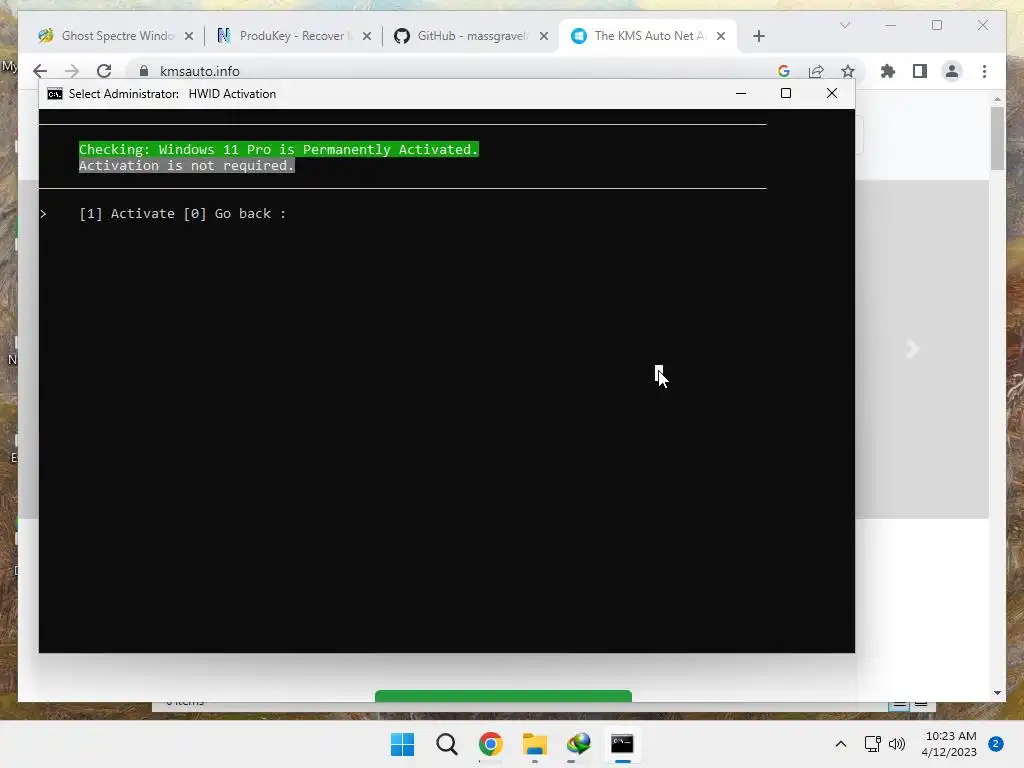The image size is (1024, 768).
Task: Open Chrome three-dot menu
Action: coord(984,71)
